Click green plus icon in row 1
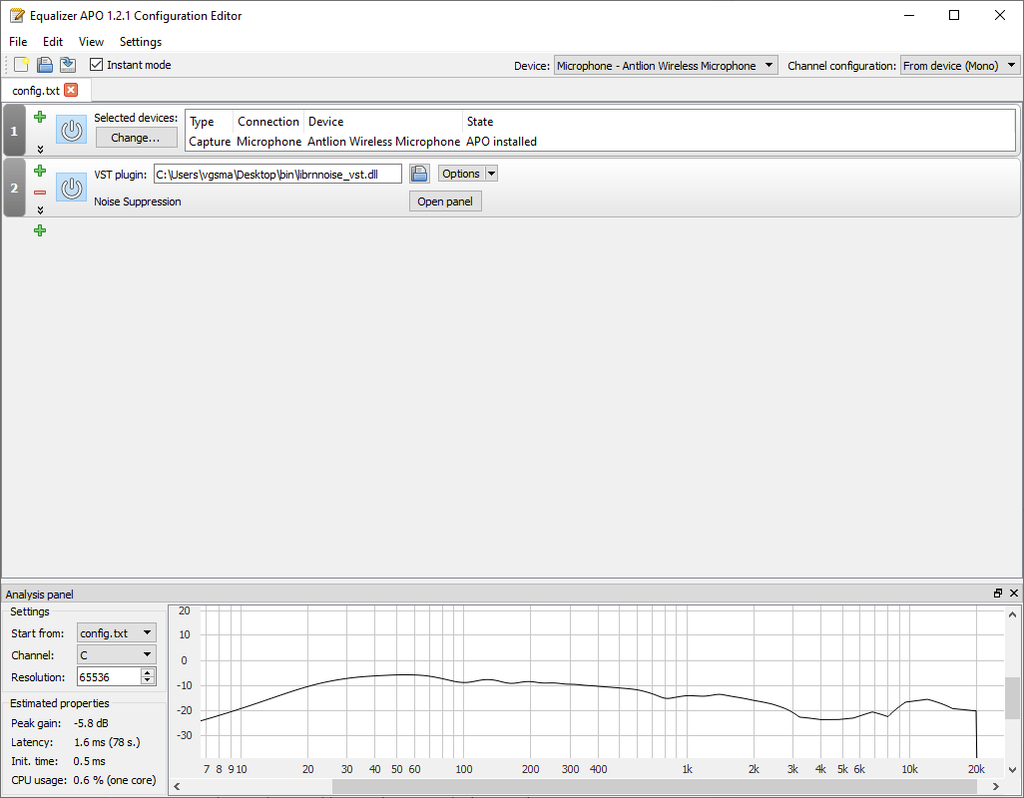The height and width of the screenshot is (798, 1024). [40, 117]
